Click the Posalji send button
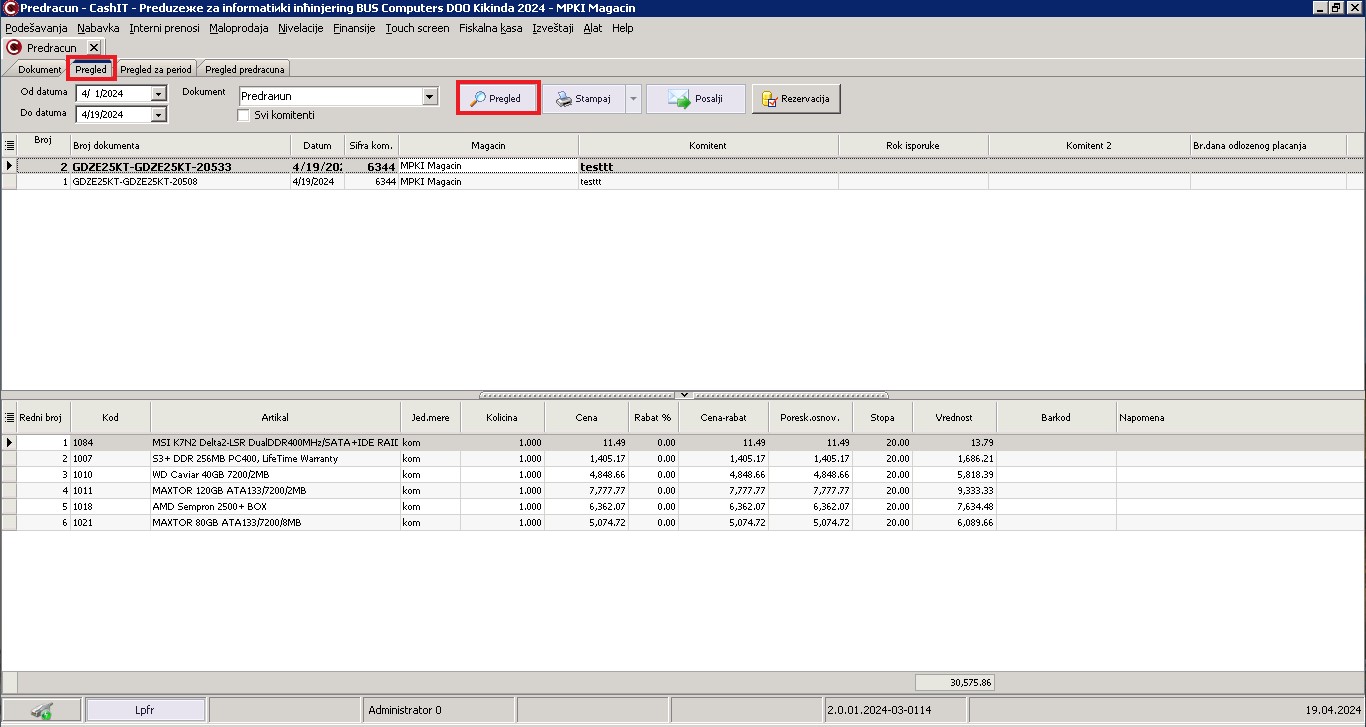 (696, 99)
